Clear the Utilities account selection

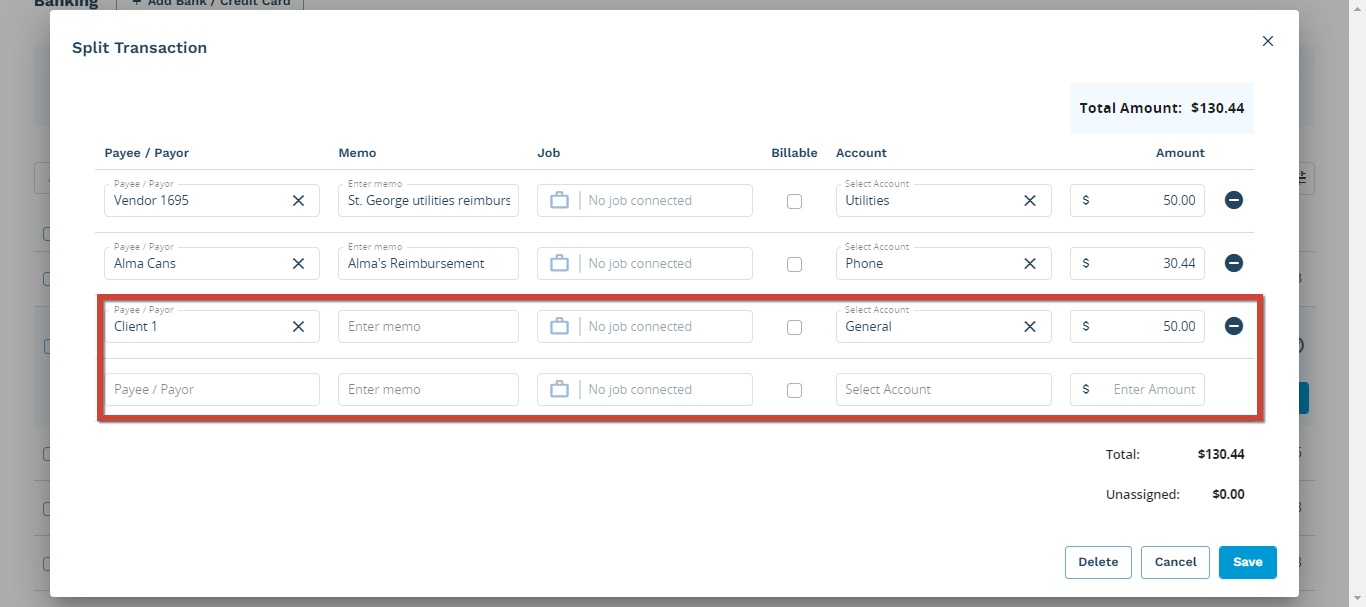pyautogui.click(x=1030, y=200)
